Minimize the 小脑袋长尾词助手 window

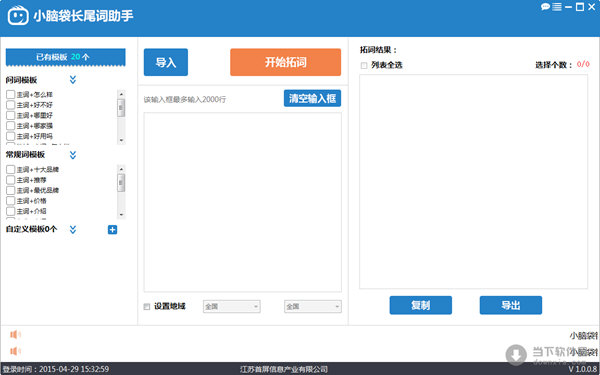[569, 7]
